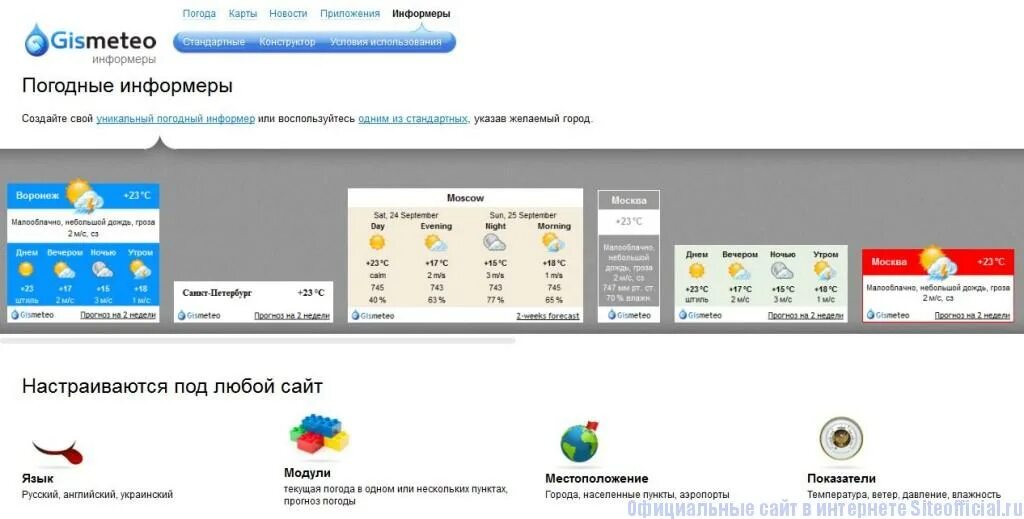Select the Информеры navigation item
The image size is (1024, 519).
pos(421,13)
